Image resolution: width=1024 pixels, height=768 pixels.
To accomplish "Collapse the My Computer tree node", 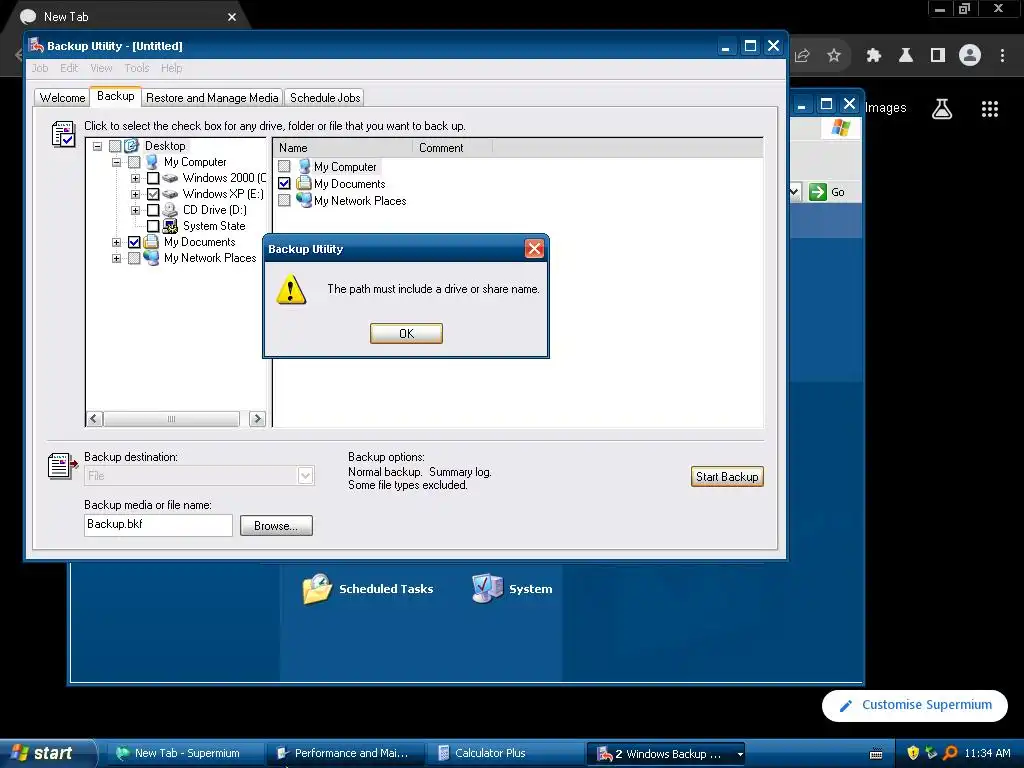I will click(x=116, y=162).
